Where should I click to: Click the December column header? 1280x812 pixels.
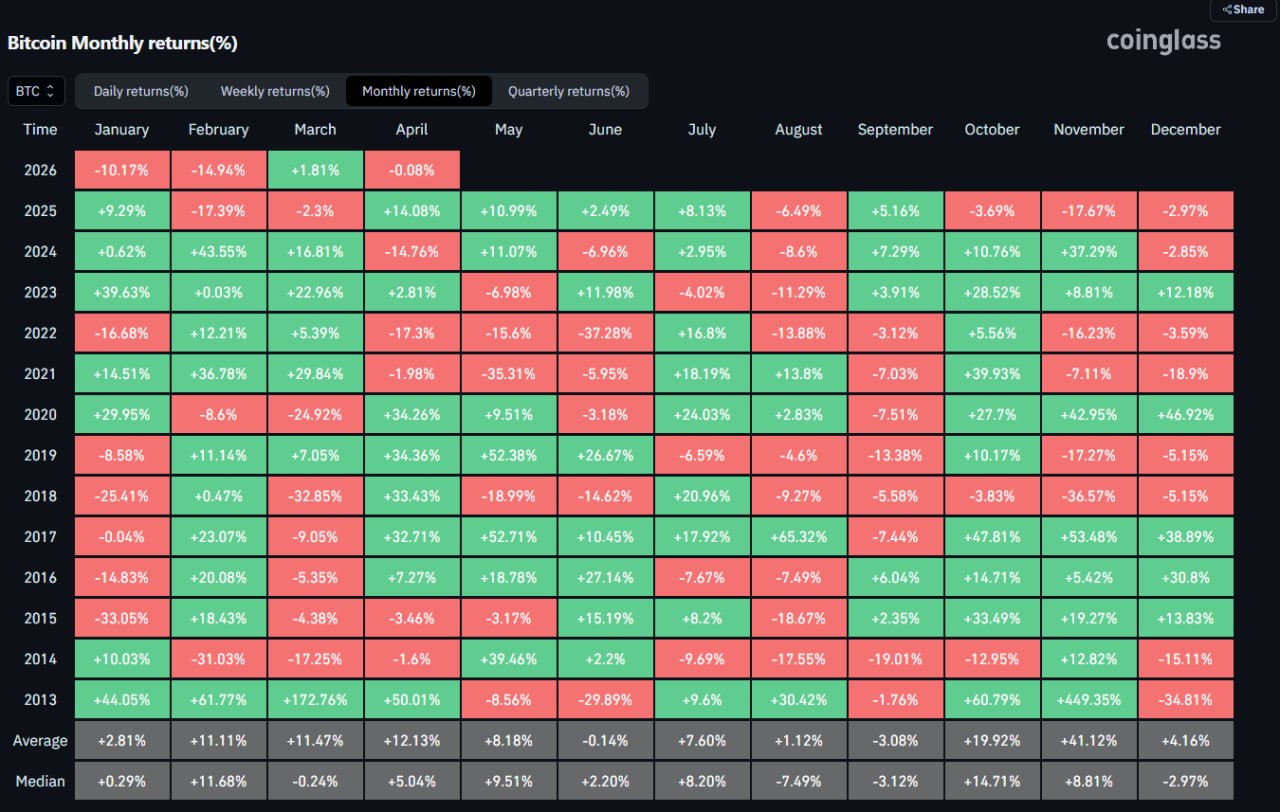[1185, 129]
